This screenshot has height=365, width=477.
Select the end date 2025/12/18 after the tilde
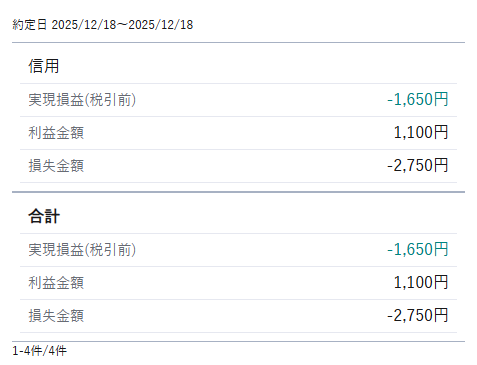161,25
